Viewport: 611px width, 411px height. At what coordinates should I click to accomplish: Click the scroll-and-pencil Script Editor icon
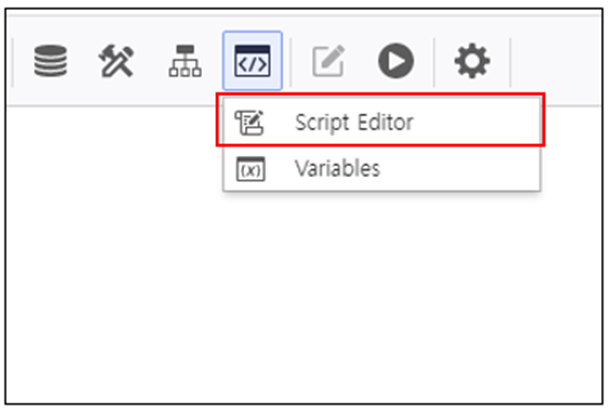click(249, 122)
